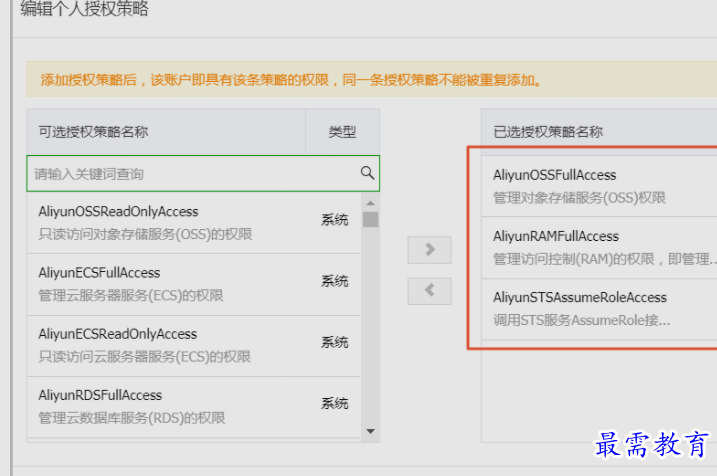The width and height of the screenshot is (717, 476).
Task: Click the add policy right-arrow button
Action: 429,250
